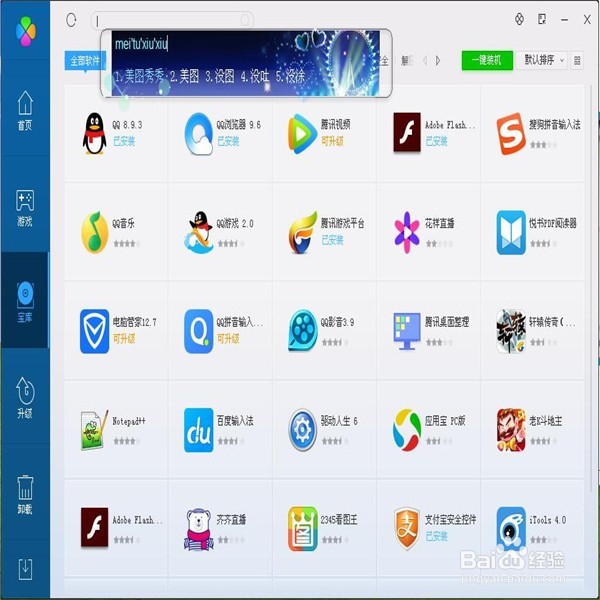The image size is (600, 600).
Task: Open the 腾讯视频 app icon
Action: (x=302, y=134)
